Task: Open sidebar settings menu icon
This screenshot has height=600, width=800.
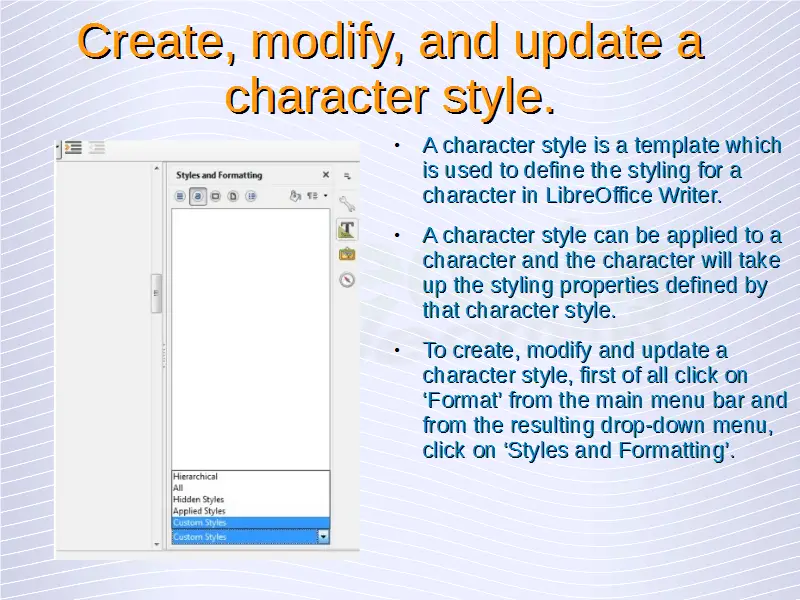Action: coord(346,174)
